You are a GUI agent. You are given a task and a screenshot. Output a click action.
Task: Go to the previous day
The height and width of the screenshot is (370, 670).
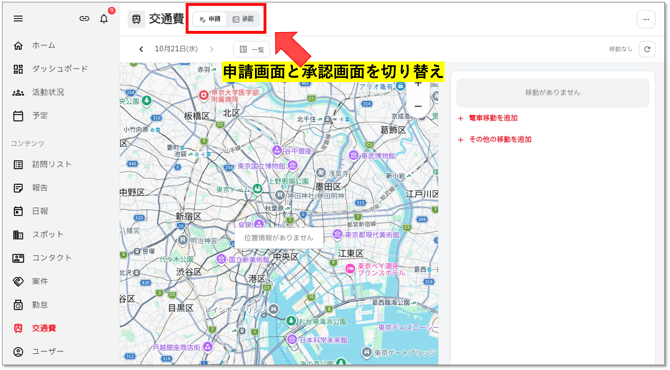coord(141,49)
